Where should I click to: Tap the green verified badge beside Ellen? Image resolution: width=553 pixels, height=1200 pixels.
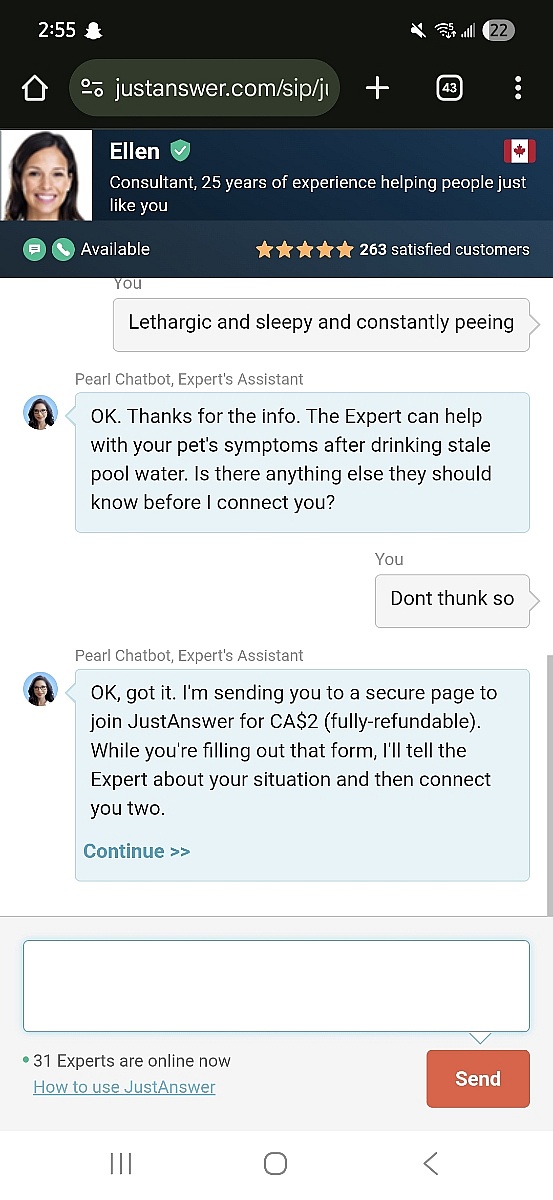[x=180, y=151]
